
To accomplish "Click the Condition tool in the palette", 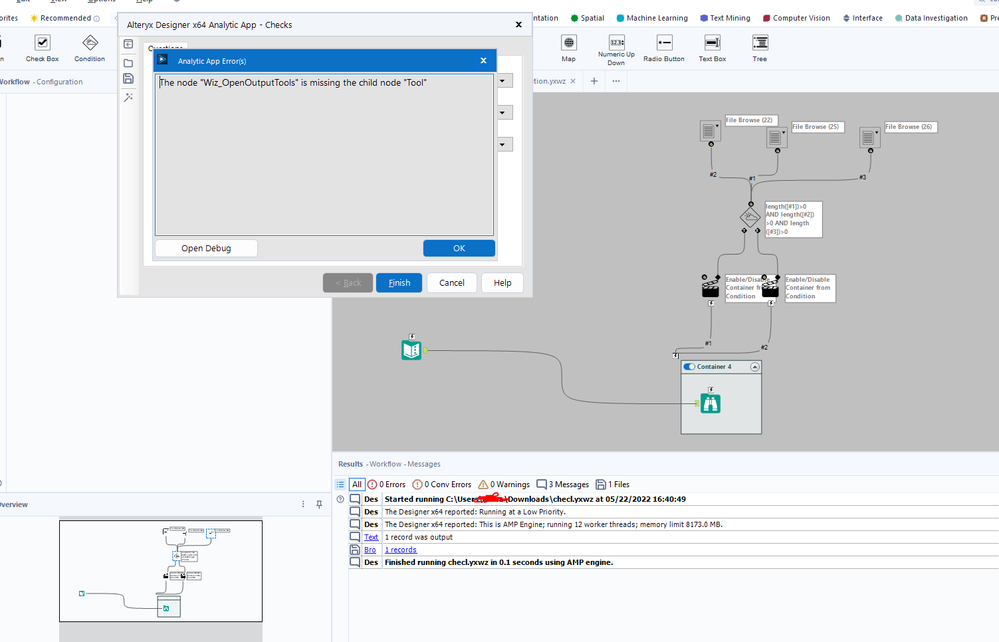I will coord(89,44).
